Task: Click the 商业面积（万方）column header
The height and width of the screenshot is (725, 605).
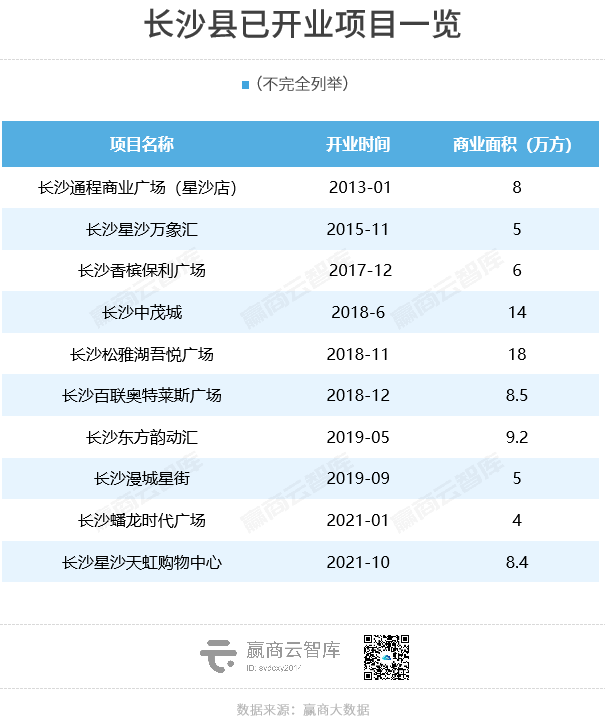Action: click(512, 144)
